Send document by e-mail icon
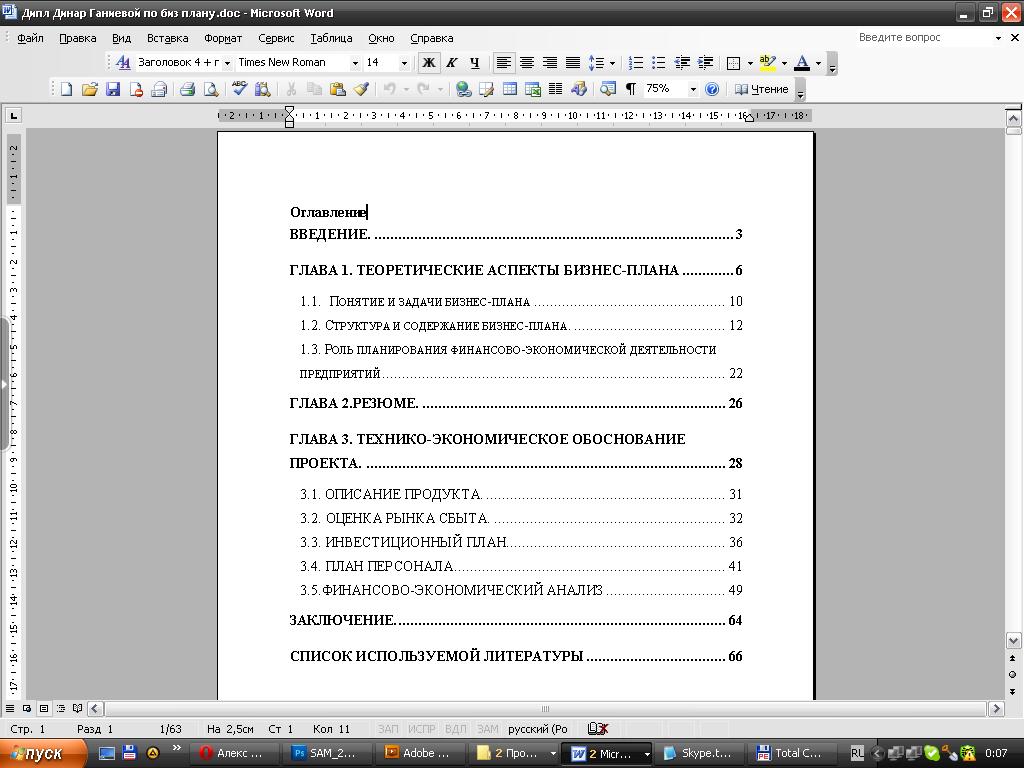 tap(159, 89)
